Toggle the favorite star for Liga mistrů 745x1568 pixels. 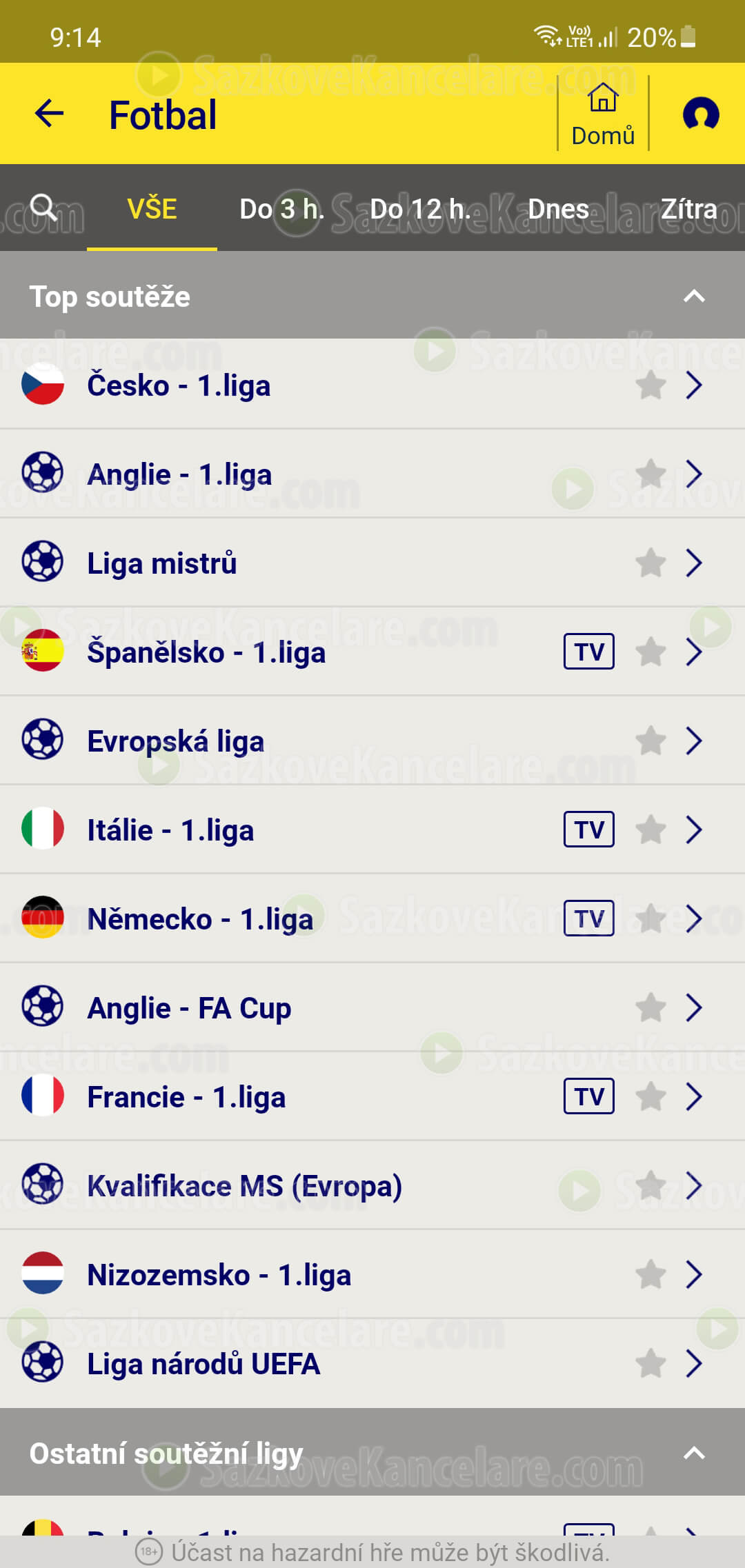tap(650, 563)
